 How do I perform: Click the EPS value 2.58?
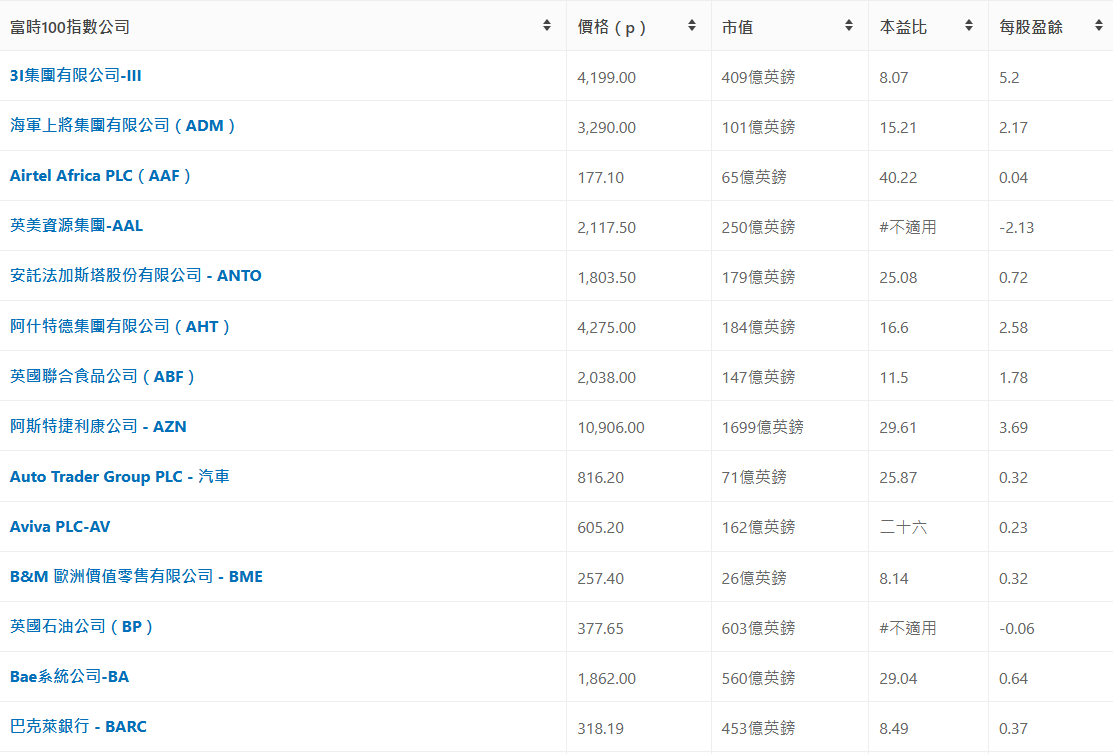click(1013, 328)
